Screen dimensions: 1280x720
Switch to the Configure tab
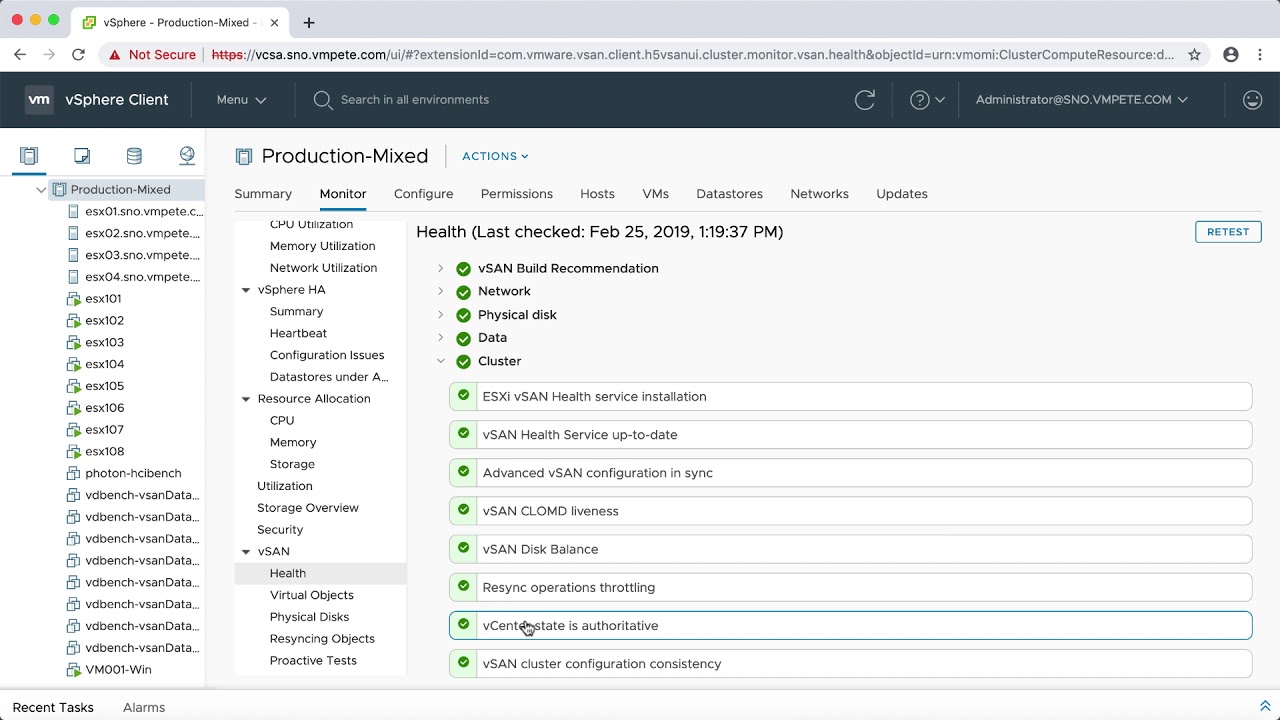[x=423, y=194]
